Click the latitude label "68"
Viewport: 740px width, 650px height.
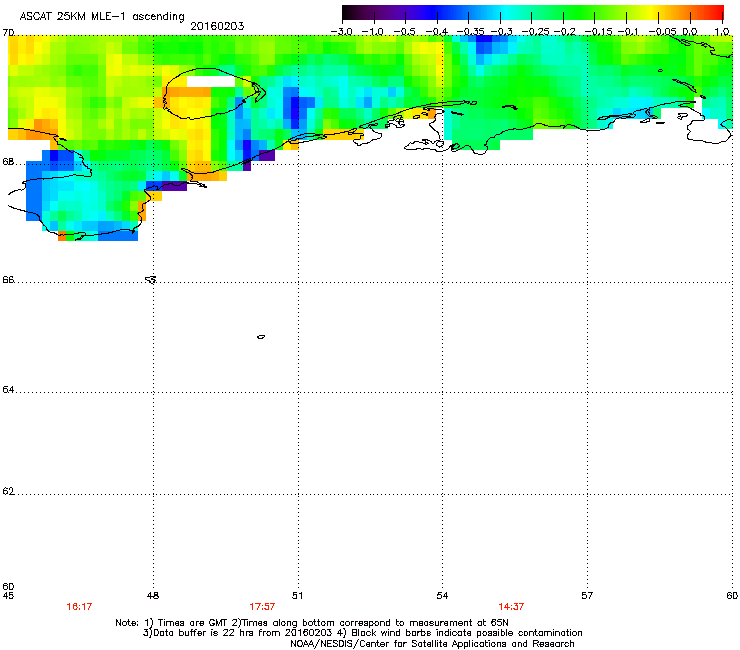coord(8,162)
